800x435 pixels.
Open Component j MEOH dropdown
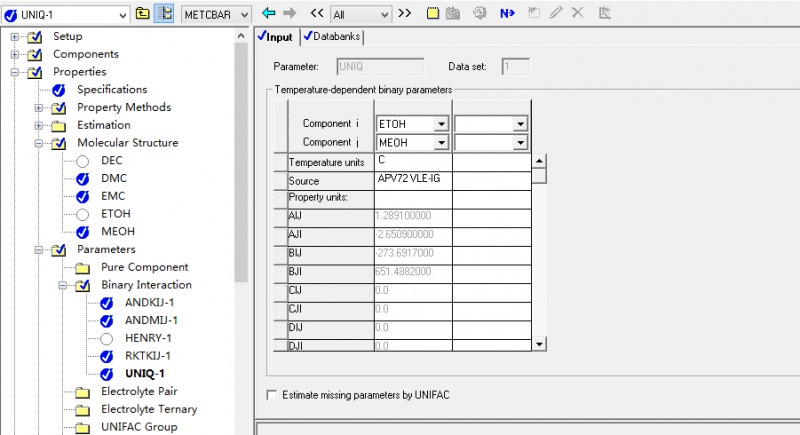pyautogui.click(x=441, y=143)
